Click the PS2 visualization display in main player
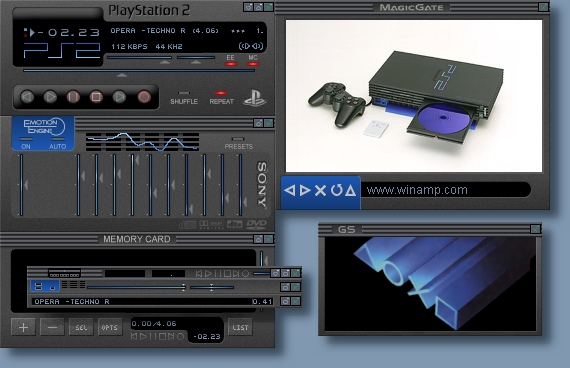The height and width of the screenshot is (368, 570). coord(62,51)
